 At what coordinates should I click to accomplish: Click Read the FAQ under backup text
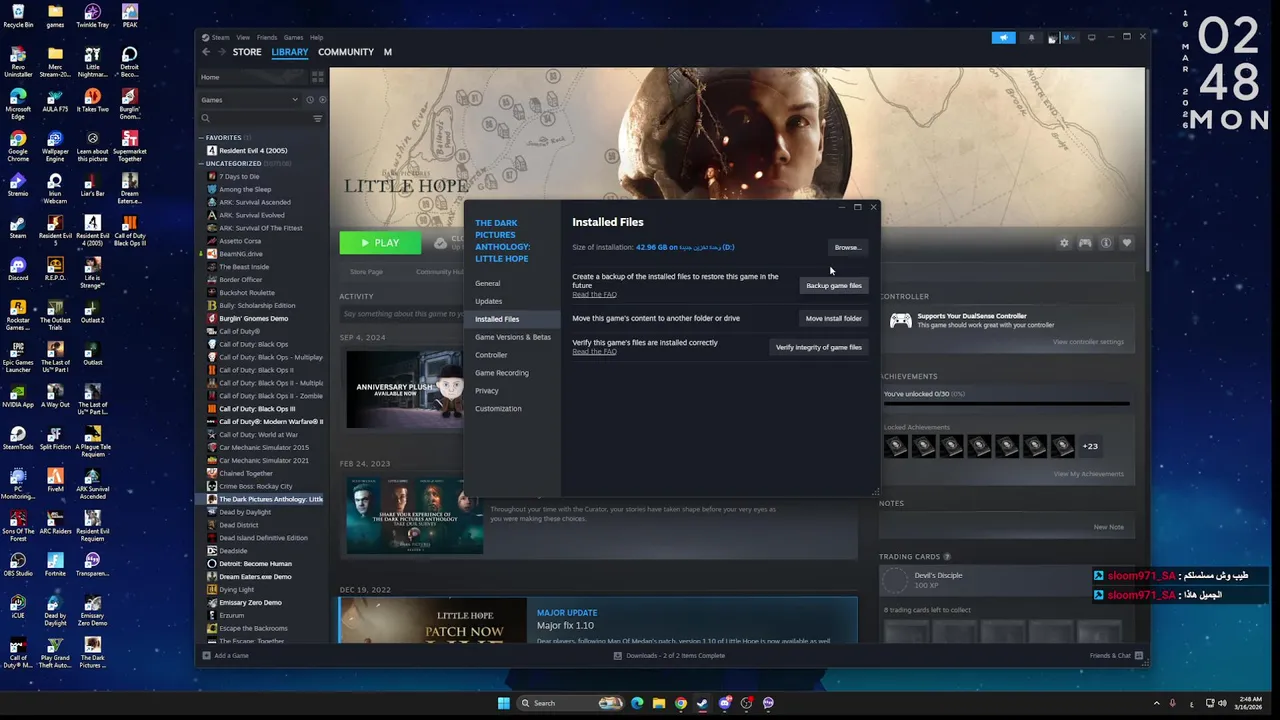tap(594, 295)
